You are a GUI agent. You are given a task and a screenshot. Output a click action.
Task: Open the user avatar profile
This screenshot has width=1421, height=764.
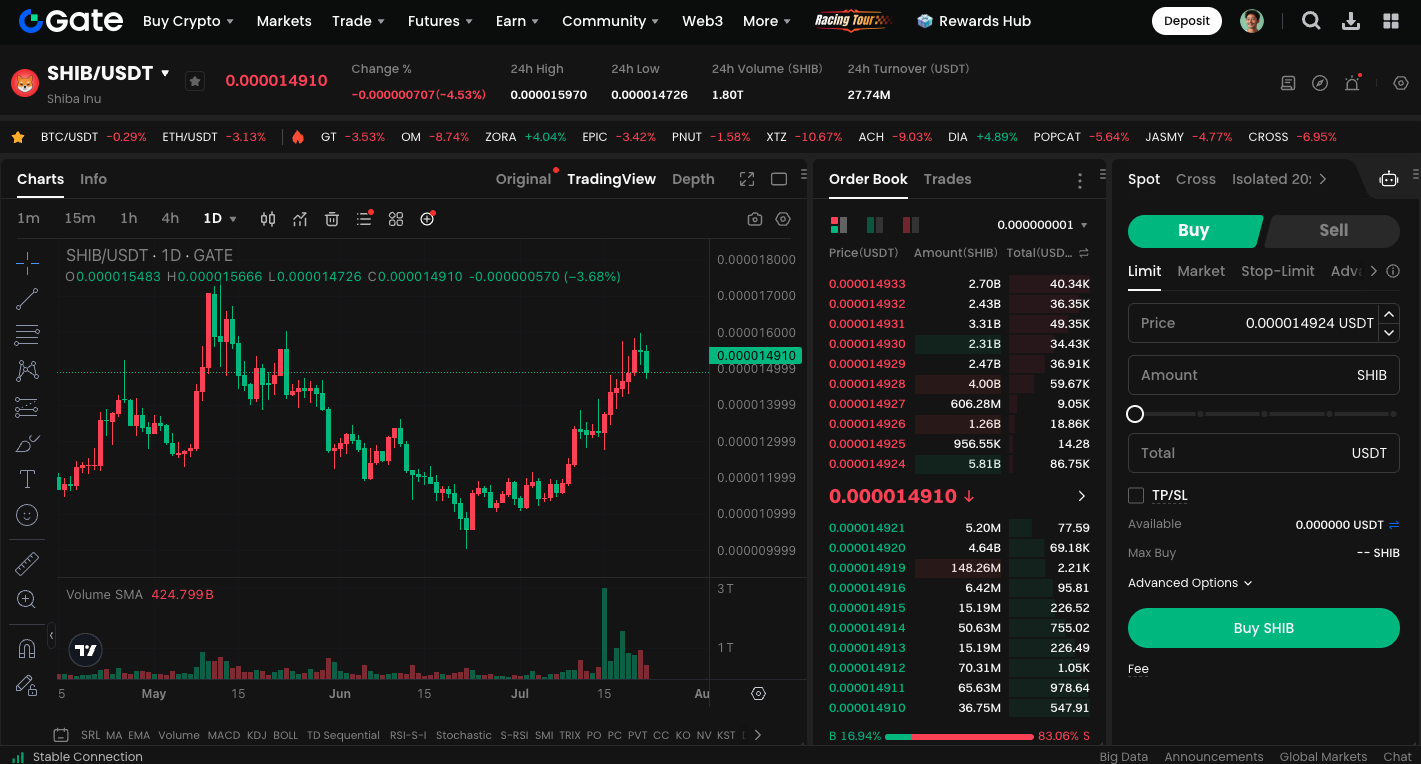coord(1252,21)
